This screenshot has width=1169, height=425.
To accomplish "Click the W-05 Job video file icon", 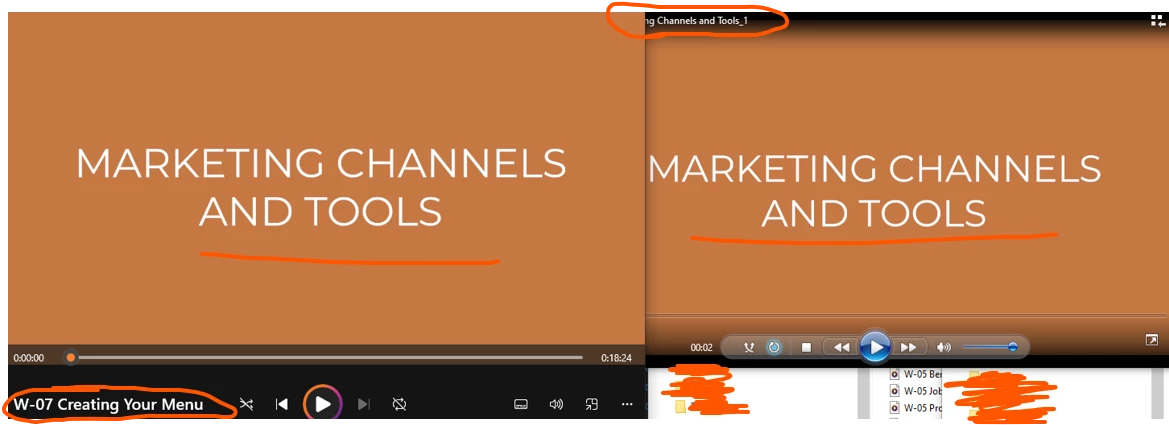I will pyautogui.click(x=895, y=391).
